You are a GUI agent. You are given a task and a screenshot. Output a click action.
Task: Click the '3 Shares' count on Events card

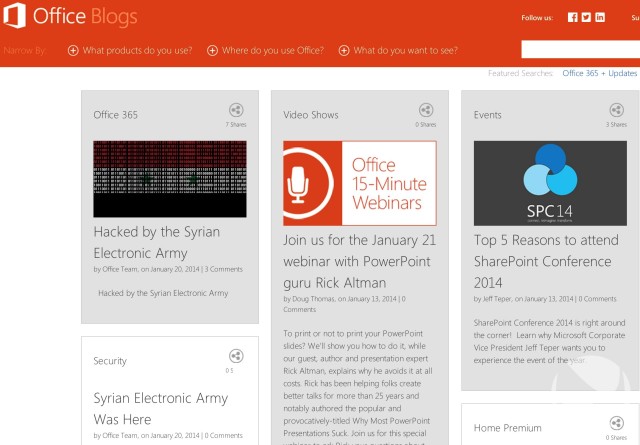pyautogui.click(x=616, y=125)
